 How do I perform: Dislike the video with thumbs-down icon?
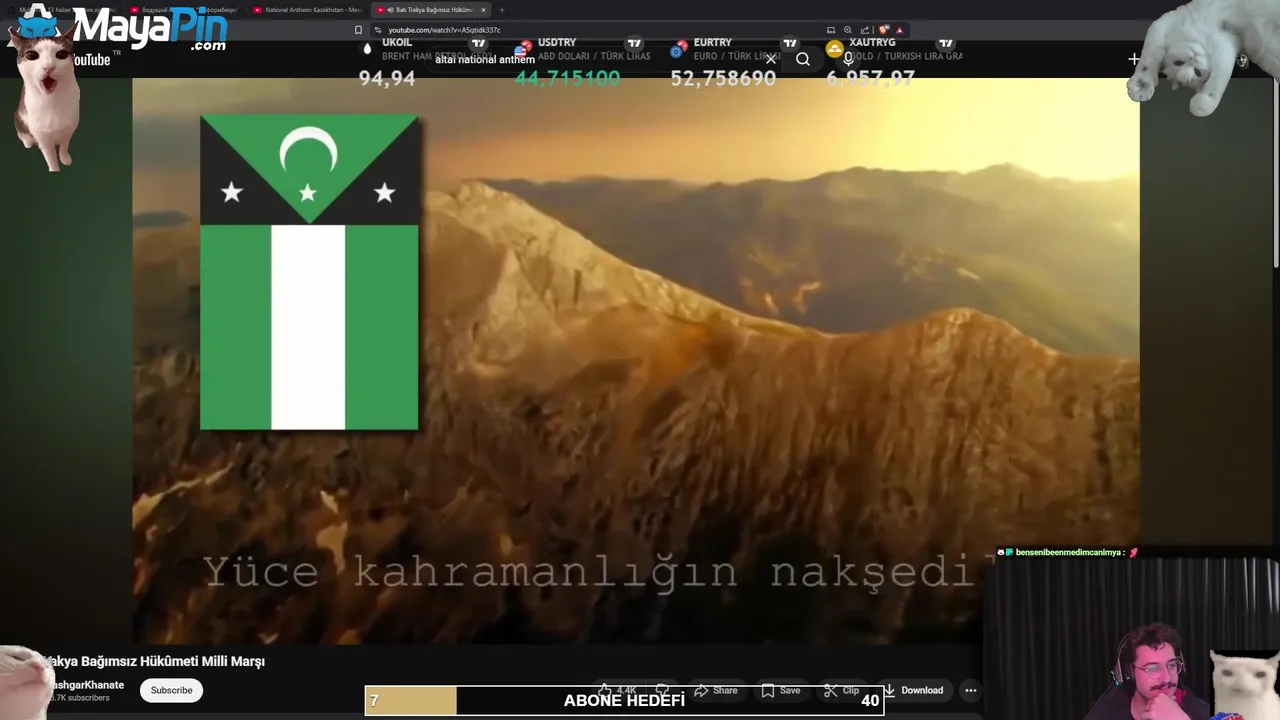[x=662, y=690]
